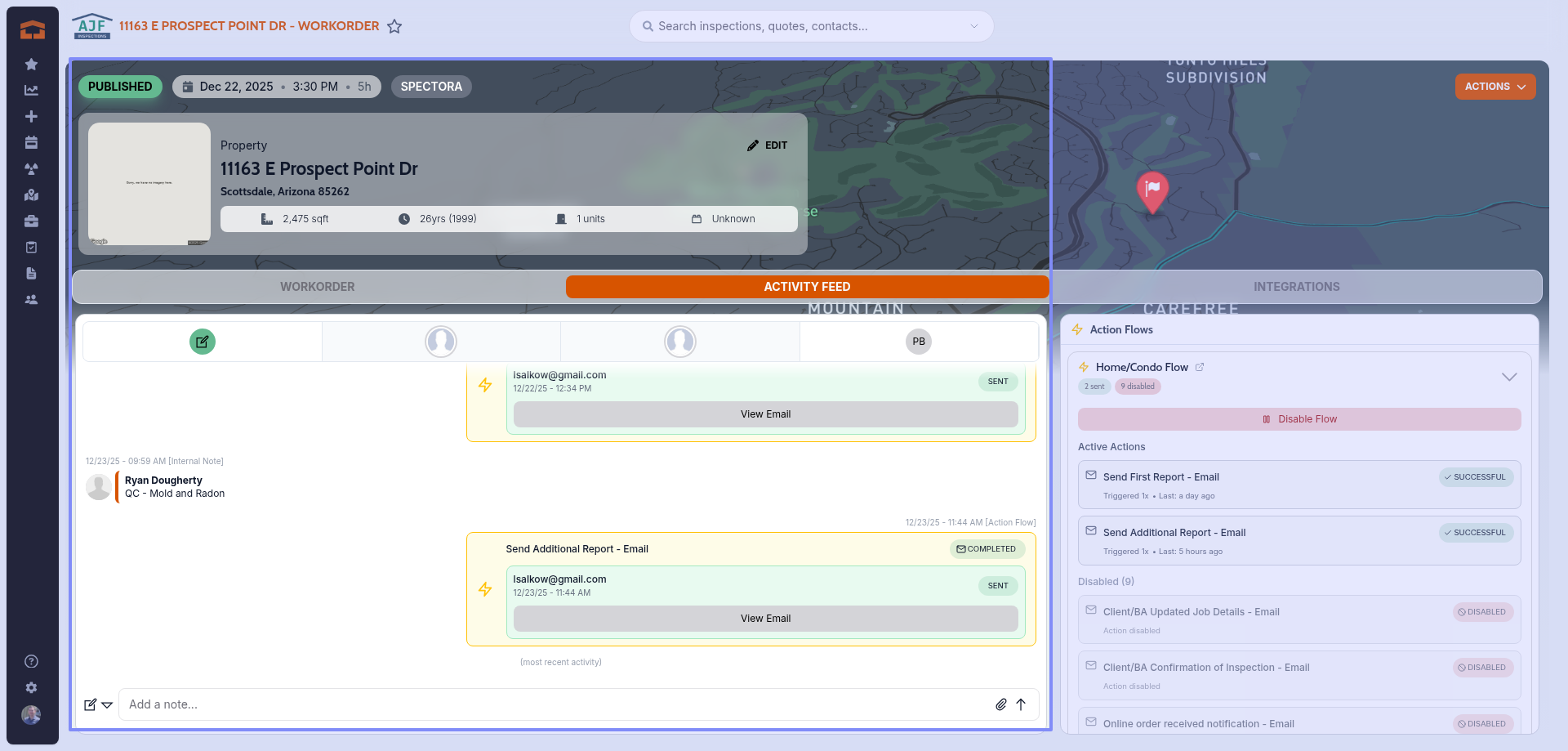Switch to the INTEGRATIONS tab

1296,287
